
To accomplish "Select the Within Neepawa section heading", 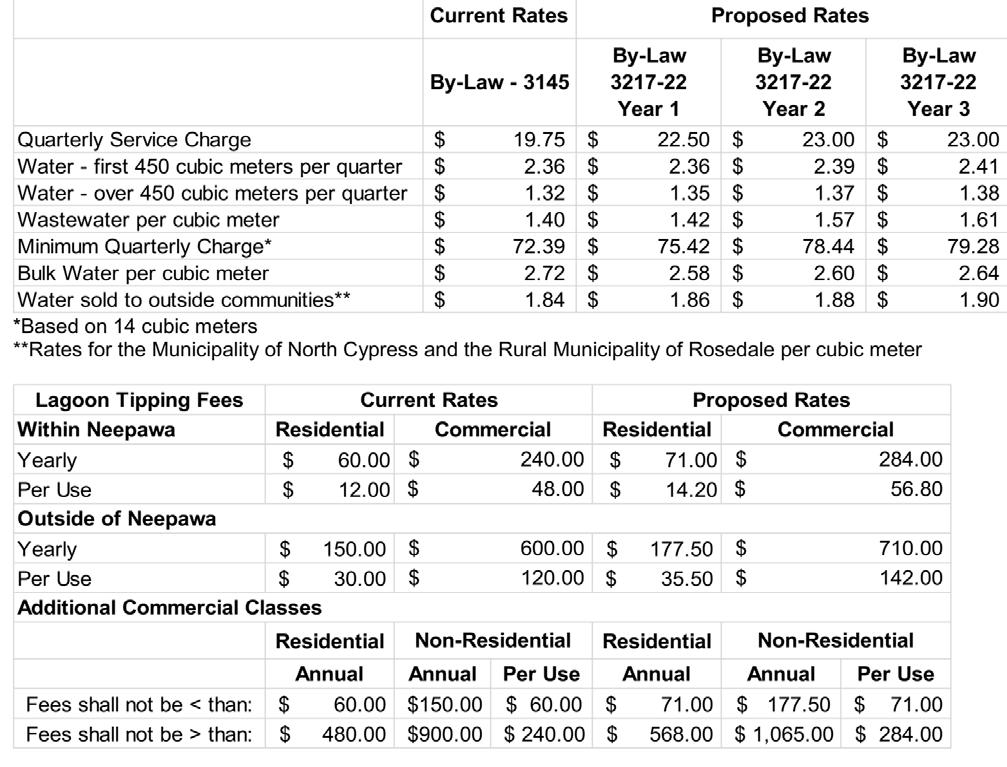I will (x=96, y=430).
